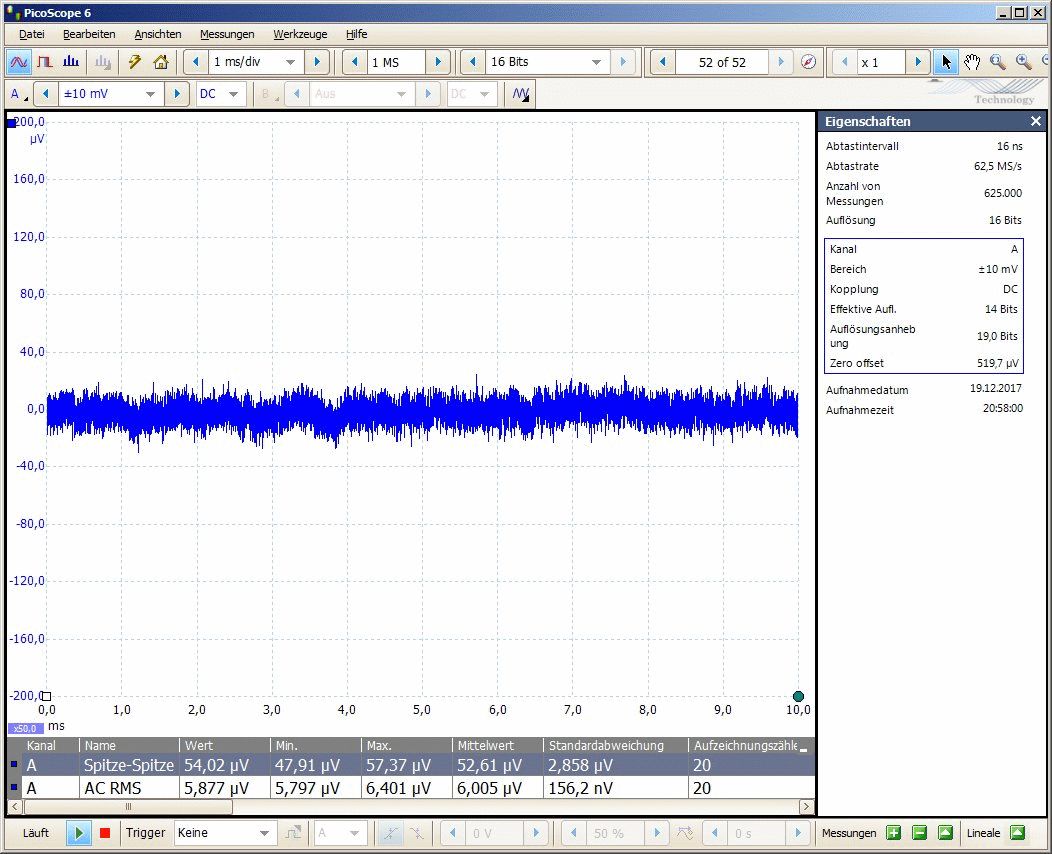This screenshot has height=854, width=1052.
Task: Open the Messungen menu
Action: pyautogui.click(x=227, y=34)
